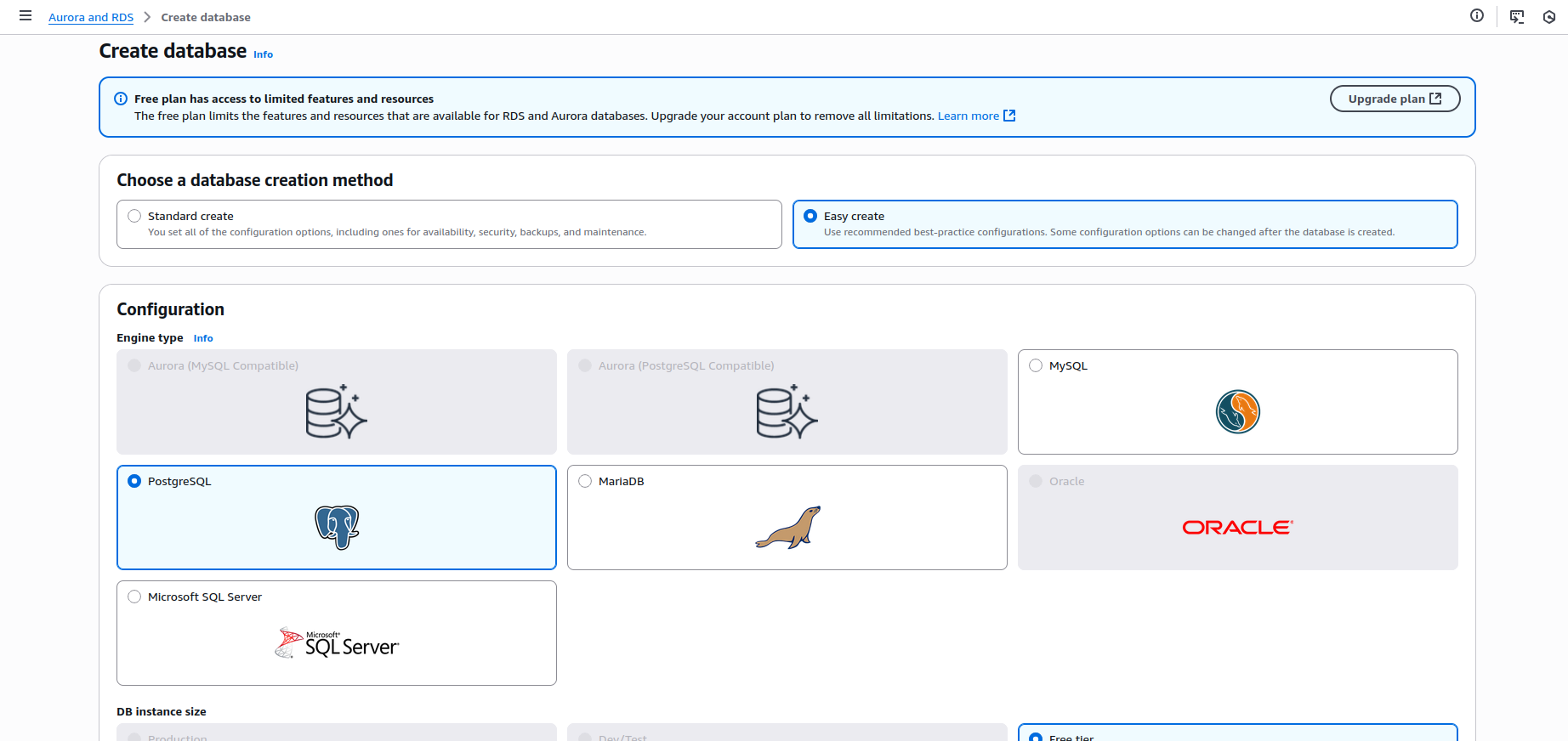1568x741 pixels.
Task: Click the breadcrumb chevron separator
Action: click(147, 17)
